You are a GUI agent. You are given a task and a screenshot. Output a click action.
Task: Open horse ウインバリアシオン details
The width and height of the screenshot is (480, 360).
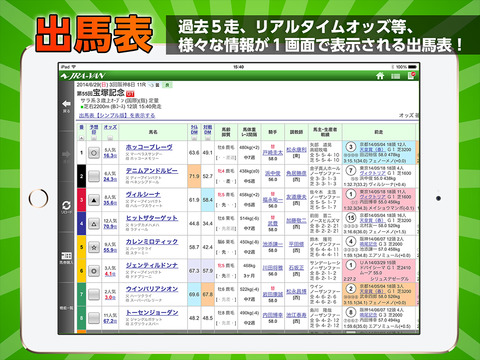point(152,289)
